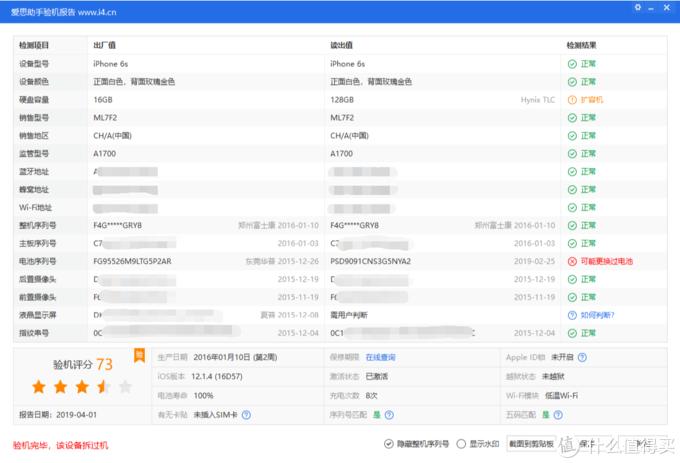
Task: Click the green check icon in the 后置摄像头 row
Action: pyautogui.click(x=572, y=279)
